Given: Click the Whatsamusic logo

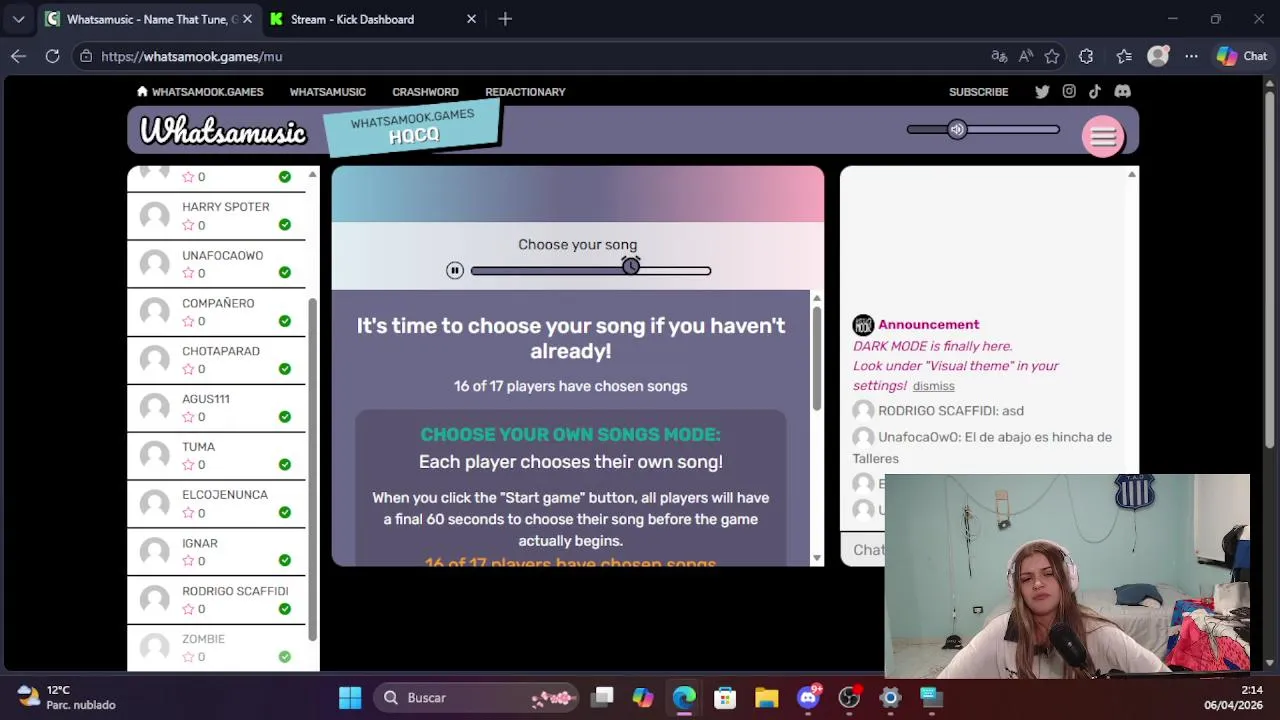Looking at the screenshot, I should (x=223, y=131).
